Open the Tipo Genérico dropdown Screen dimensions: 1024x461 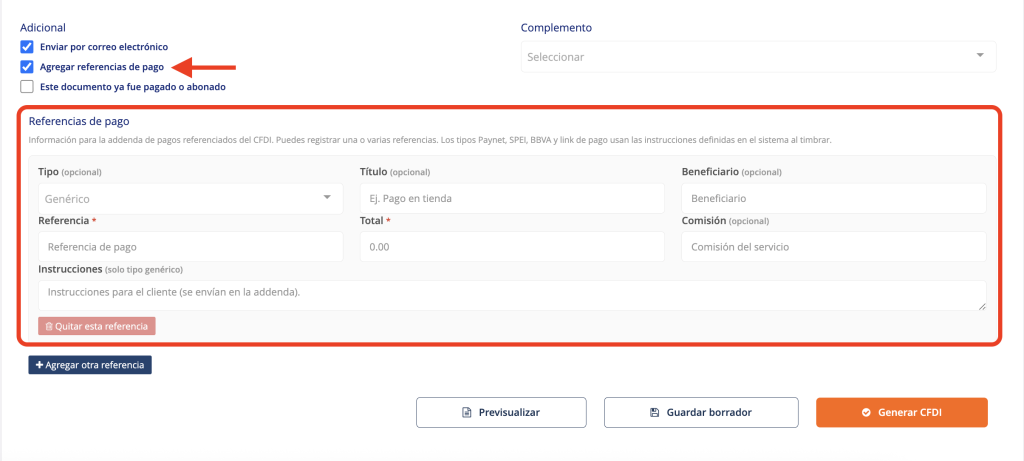(191, 199)
